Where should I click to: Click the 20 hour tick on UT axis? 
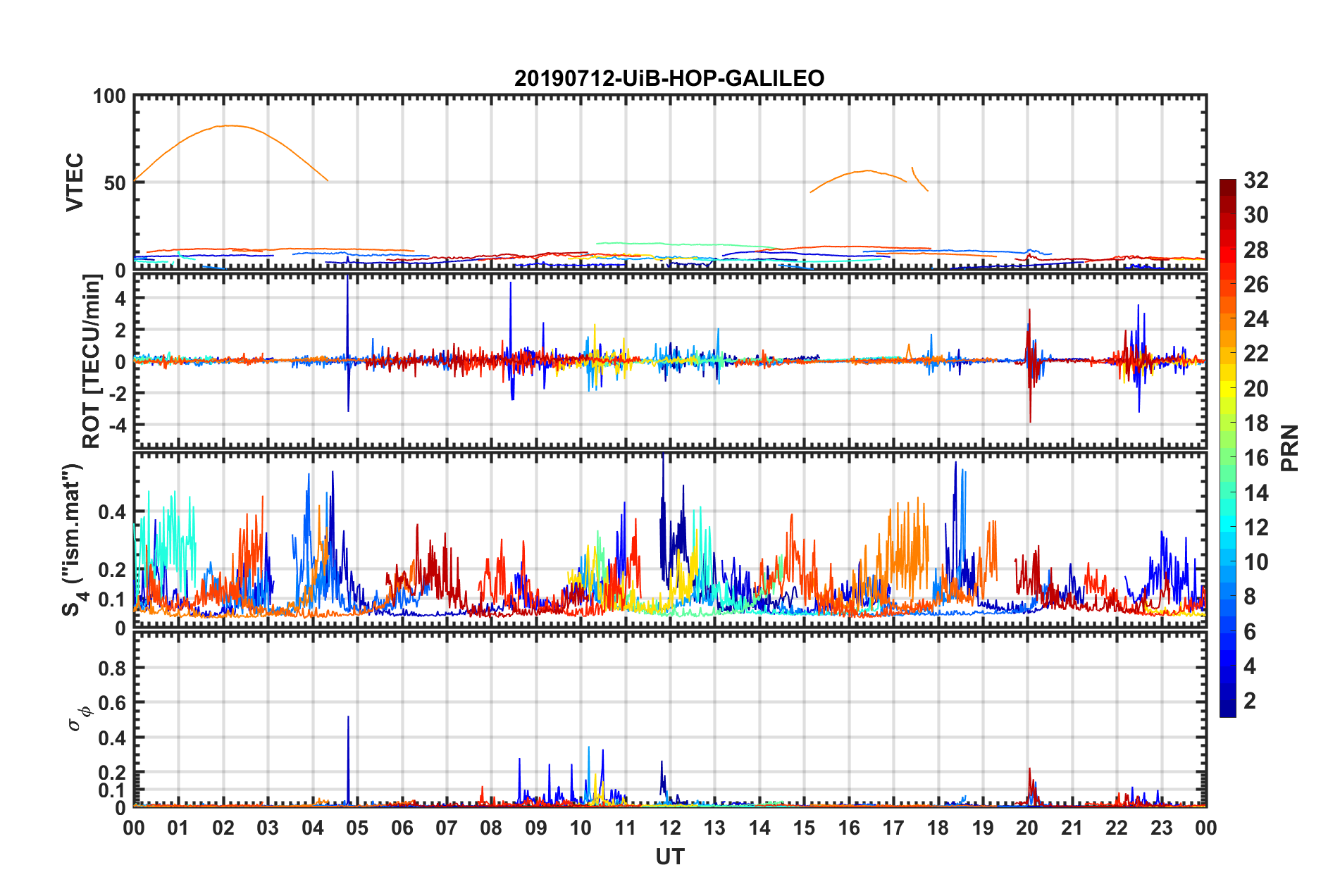point(1027,828)
